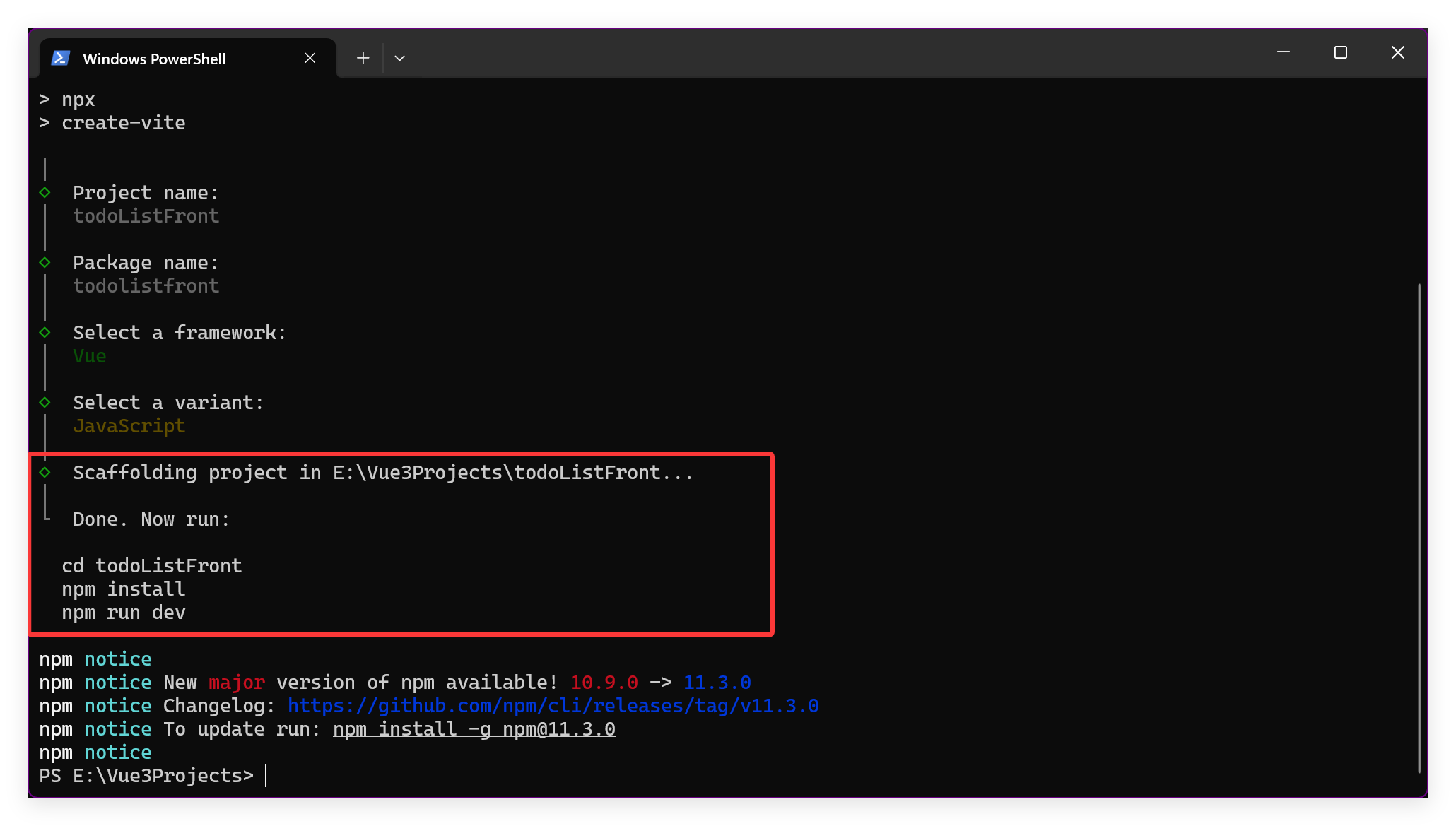Image resolution: width=1456 pixels, height=826 pixels.
Task: Click the 'Select a variant:' label
Action: coord(169,403)
